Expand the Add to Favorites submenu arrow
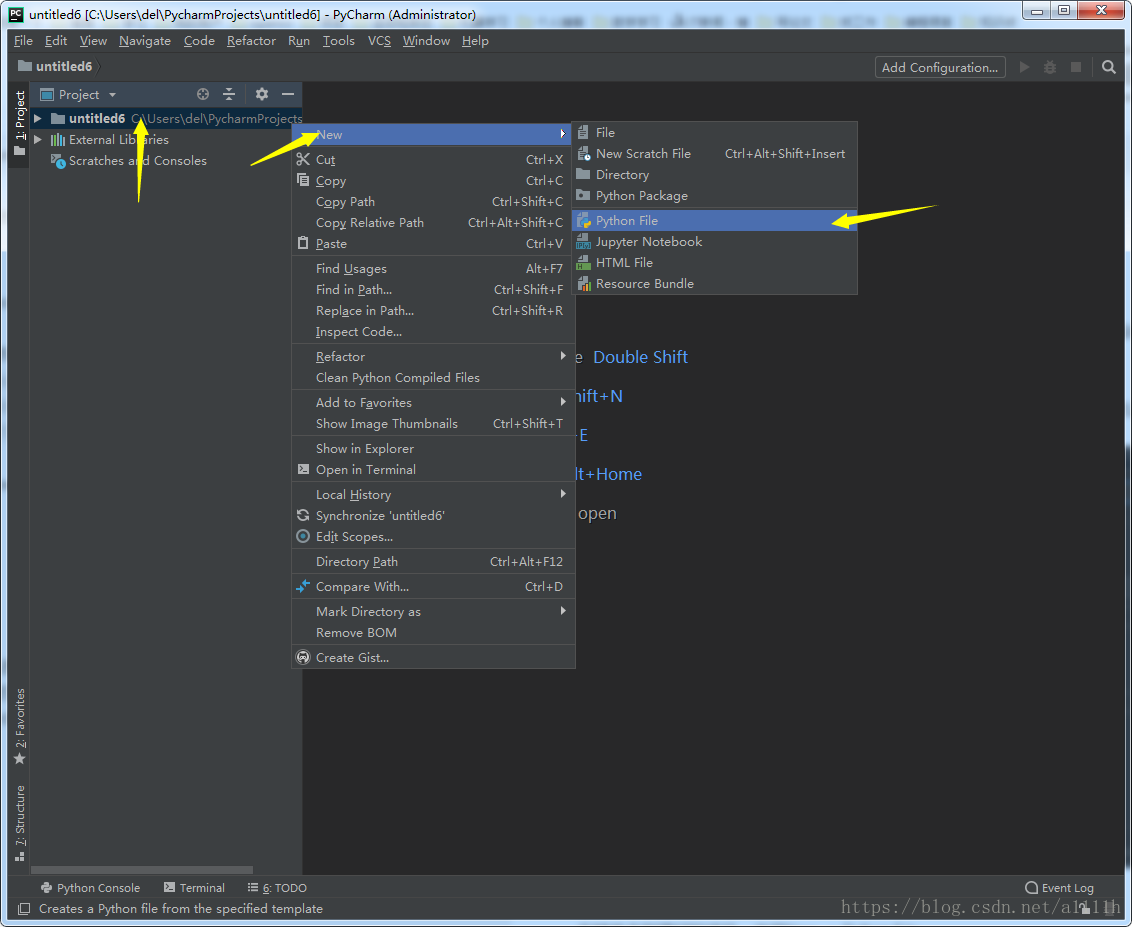 (x=562, y=401)
